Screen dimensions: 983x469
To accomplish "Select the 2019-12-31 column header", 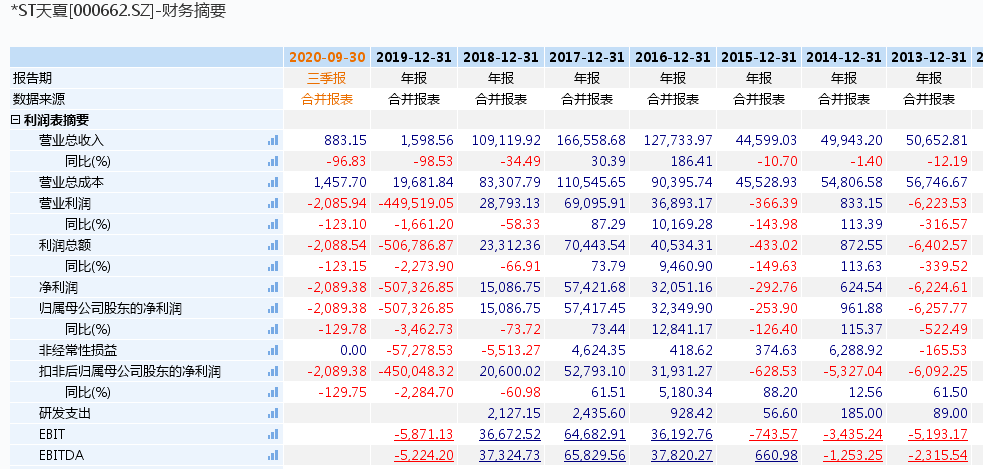I will [x=414, y=57].
